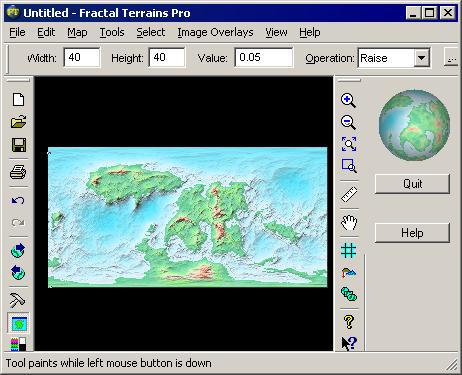Click the Quit button
The width and height of the screenshot is (462, 375).
click(412, 184)
